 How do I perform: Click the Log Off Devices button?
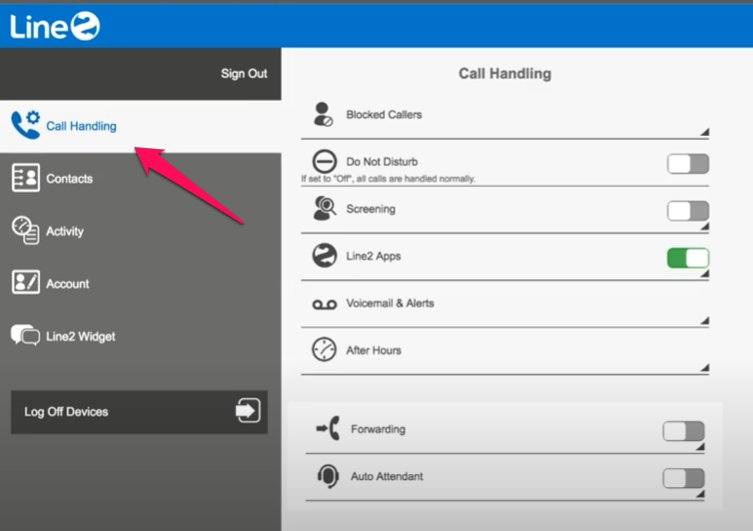pos(139,411)
